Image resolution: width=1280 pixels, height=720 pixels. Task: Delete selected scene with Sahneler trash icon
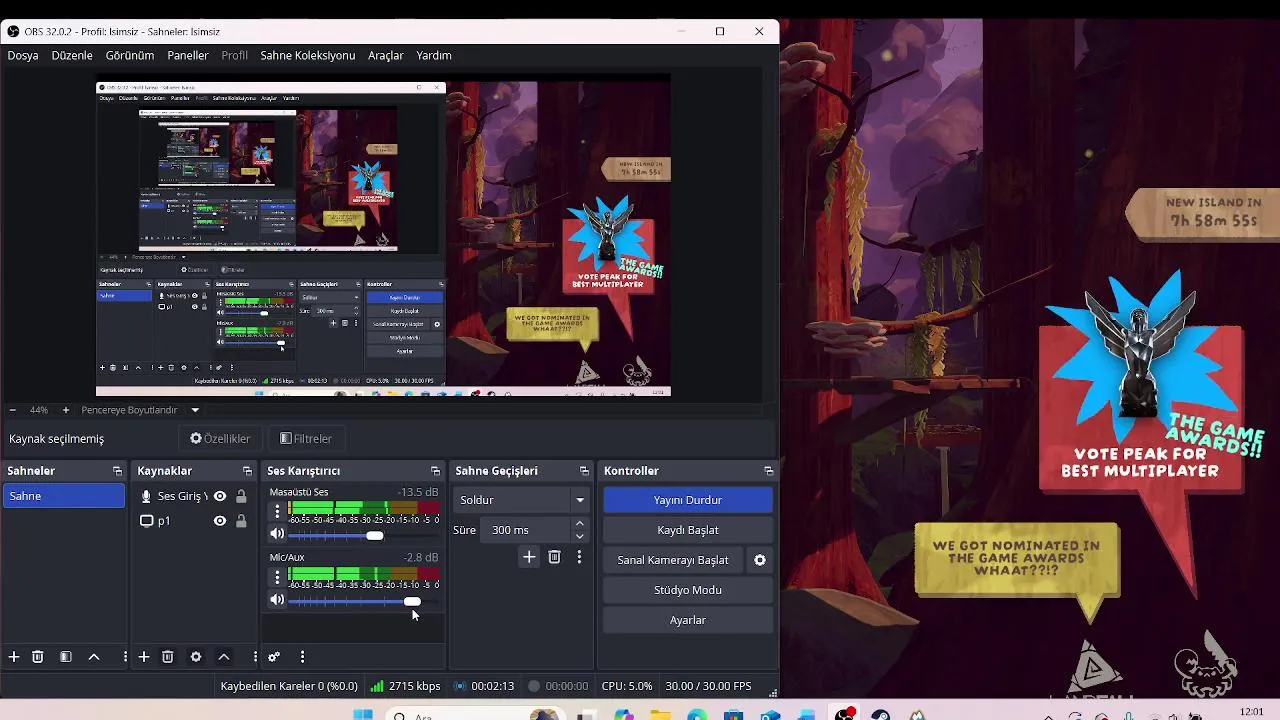pyautogui.click(x=38, y=657)
